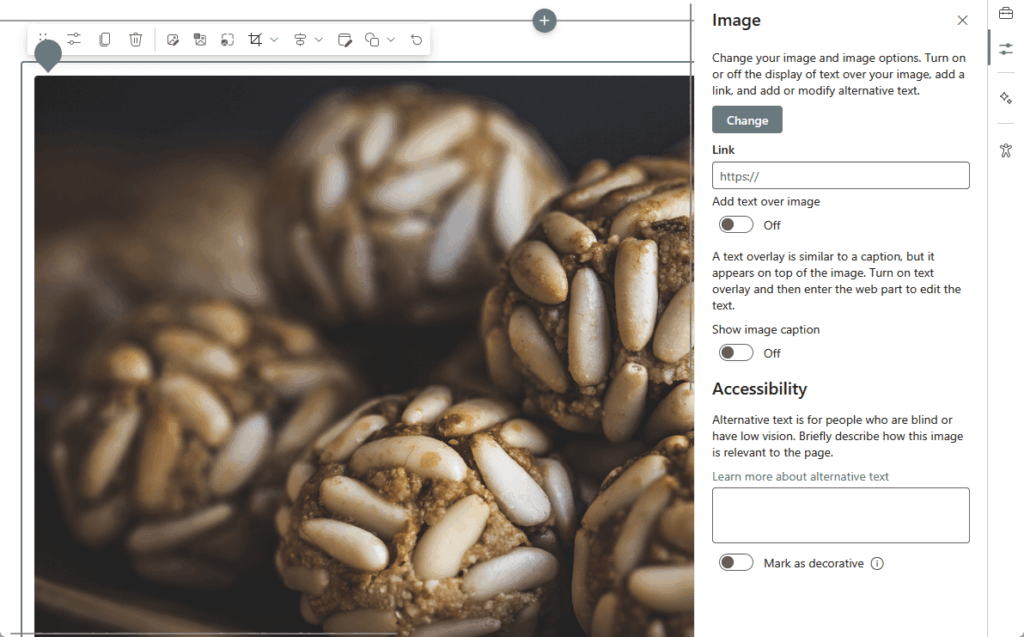Click the alternative text box
This screenshot has height=637, width=1024.
click(x=840, y=515)
